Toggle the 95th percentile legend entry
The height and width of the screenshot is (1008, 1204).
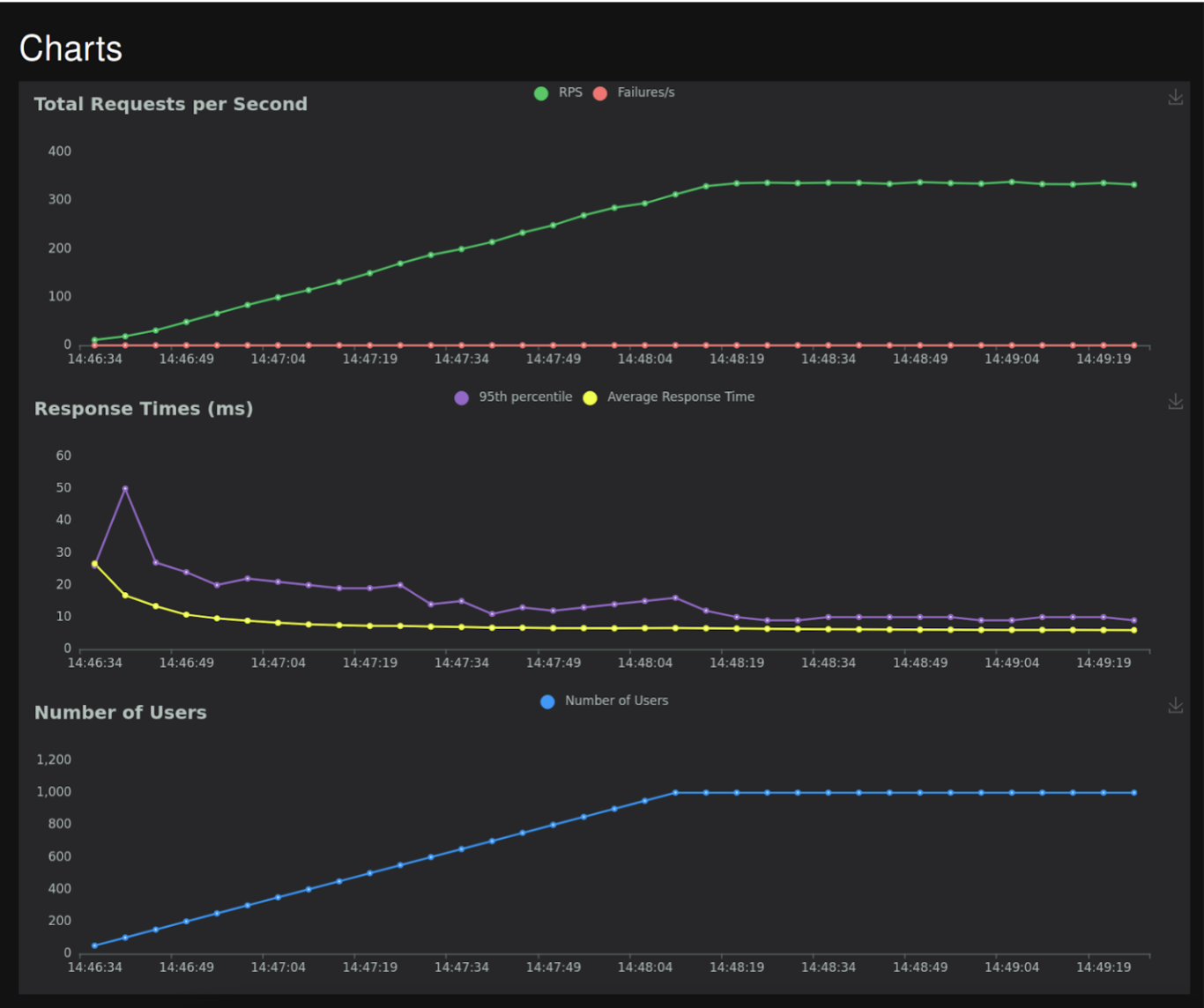(513, 397)
